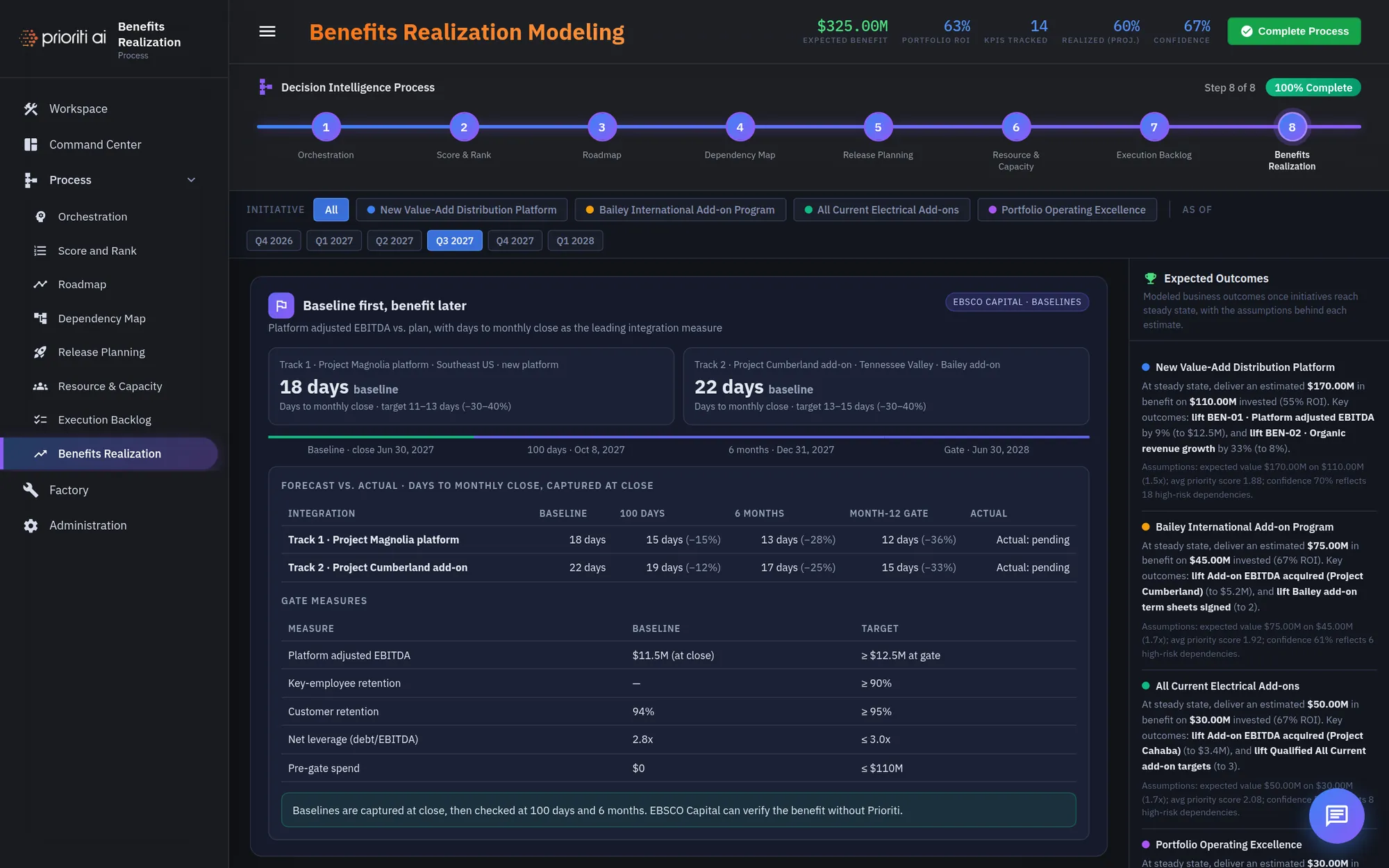Filter by Portfolio Operating Excellence
The height and width of the screenshot is (868, 1389).
pos(1067,210)
